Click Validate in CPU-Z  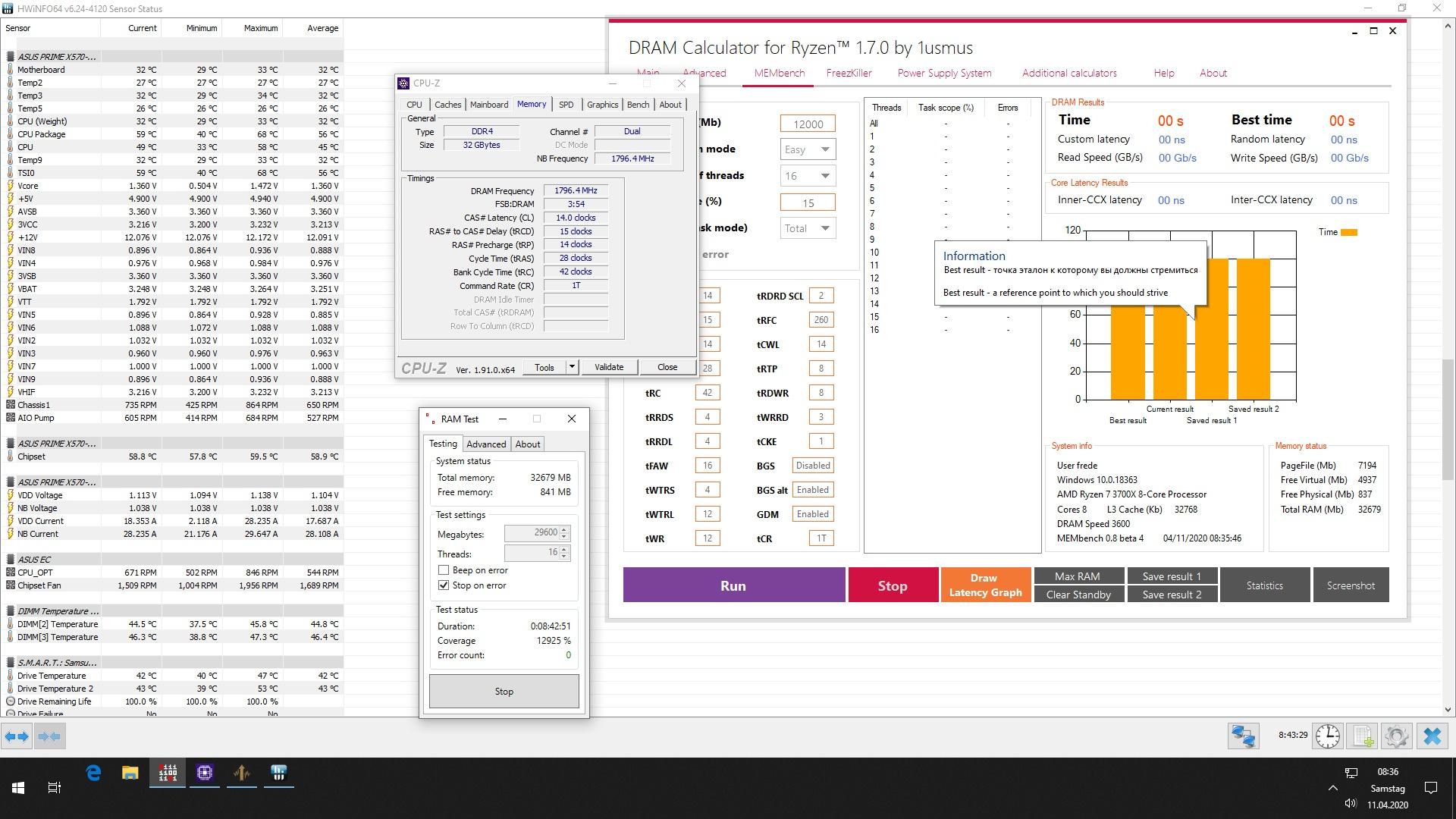[x=609, y=367]
